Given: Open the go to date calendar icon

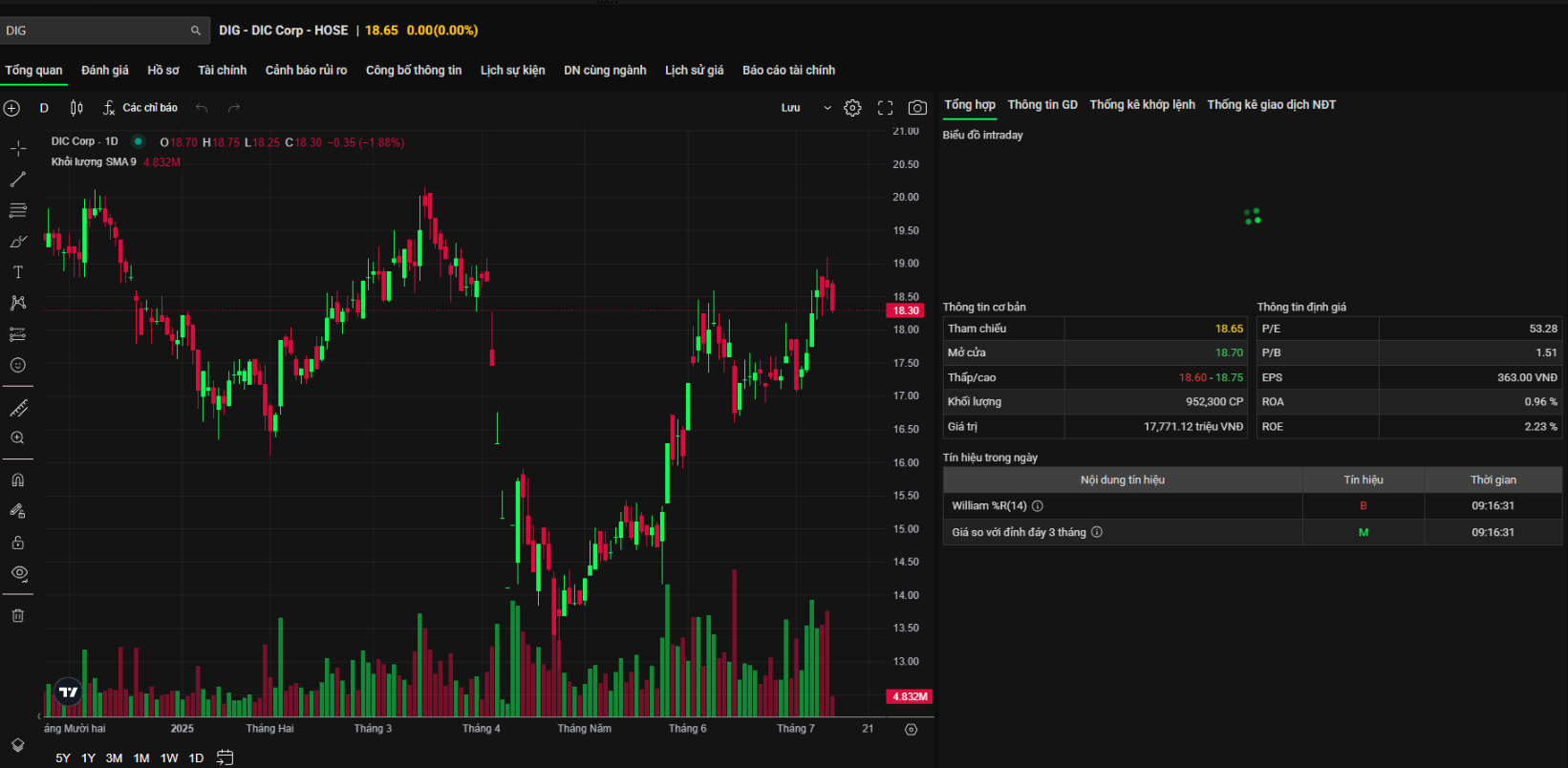Looking at the screenshot, I should (x=226, y=757).
